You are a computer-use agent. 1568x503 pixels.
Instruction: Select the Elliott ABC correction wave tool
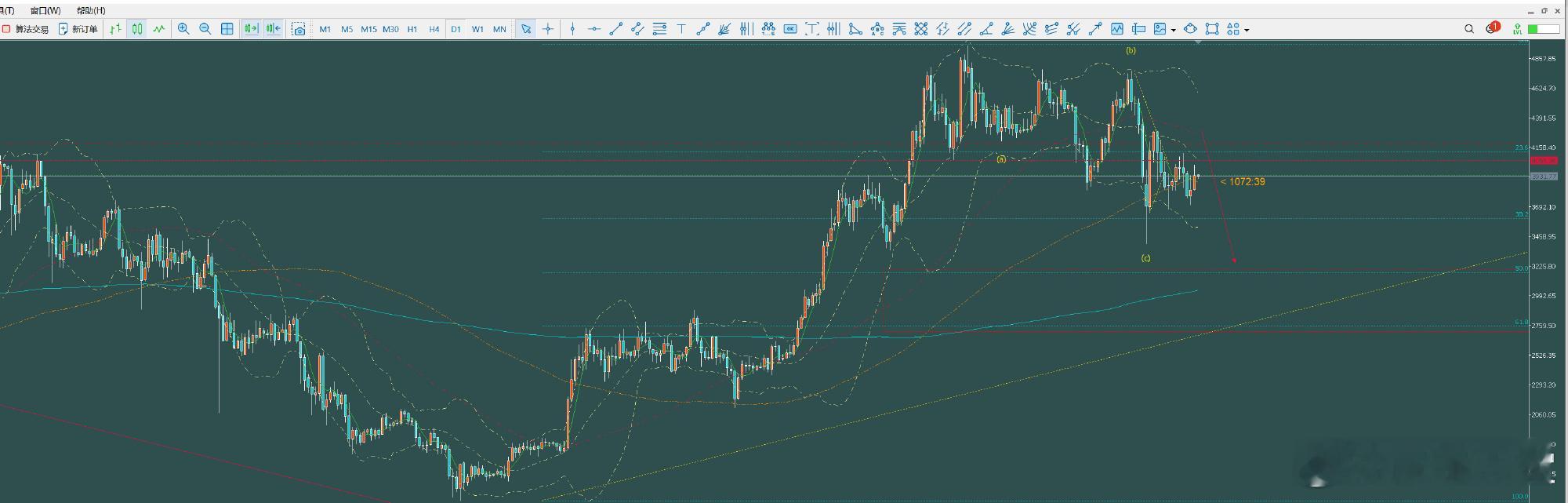pyautogui.click(x=877, y=29)
